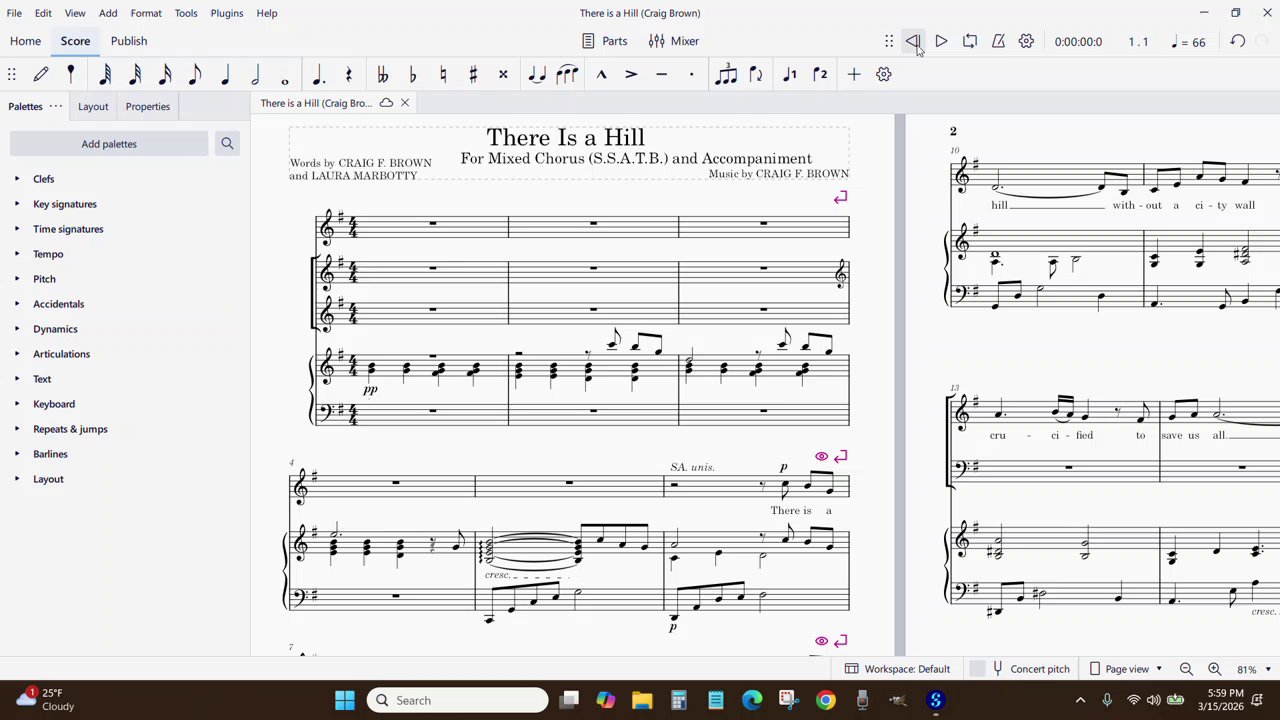Open the Add menu plus icon in note toolbar

tap(853, 74)
